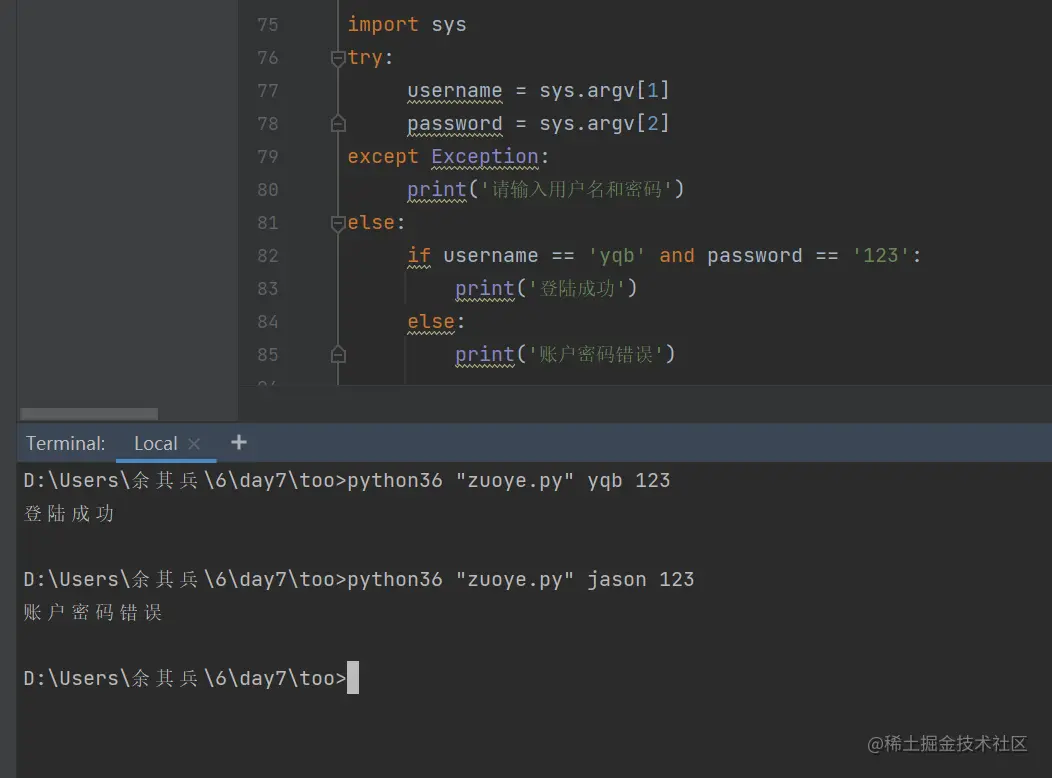The height and width of the screenshot is (778, 1052).
Task: Click fold end marker on line 85
Action: coord(338,354)
